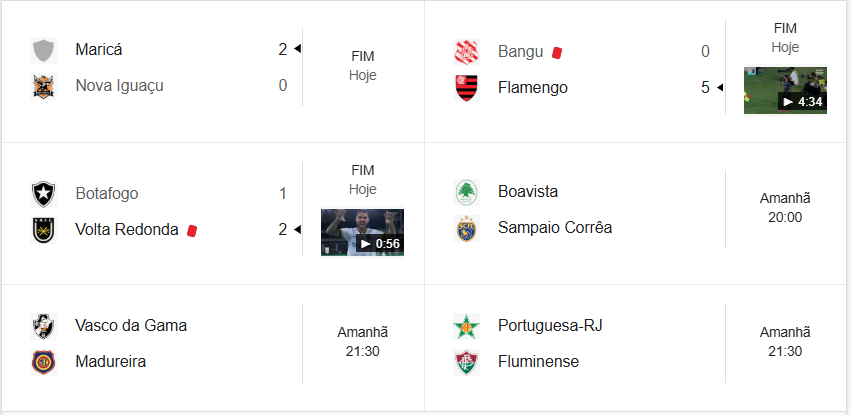
Task: Open the Fluminense team name link
Action: [538, 362]
